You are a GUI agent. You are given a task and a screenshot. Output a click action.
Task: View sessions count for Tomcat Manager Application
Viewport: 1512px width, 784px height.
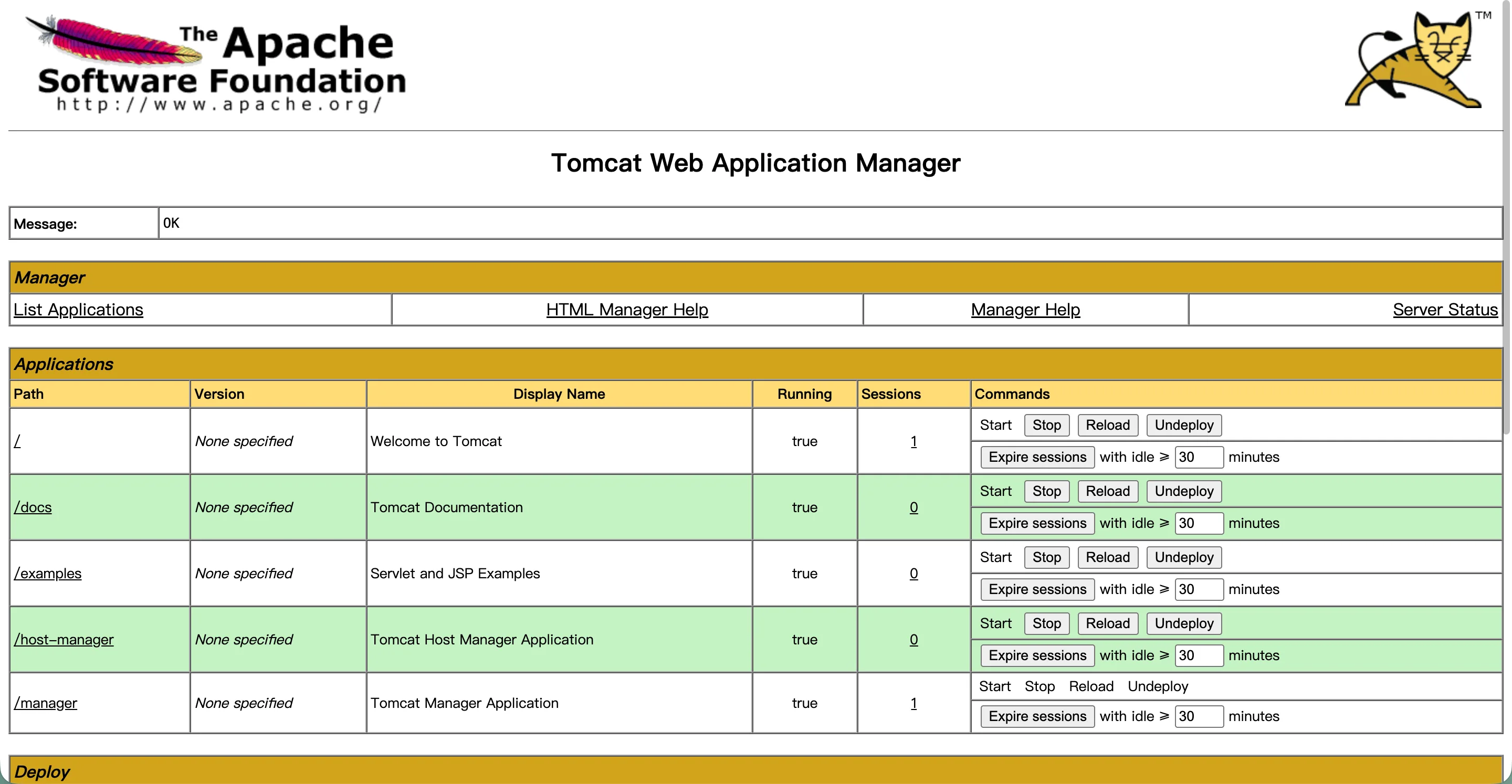pyautogui.click(x=913, y=703)
